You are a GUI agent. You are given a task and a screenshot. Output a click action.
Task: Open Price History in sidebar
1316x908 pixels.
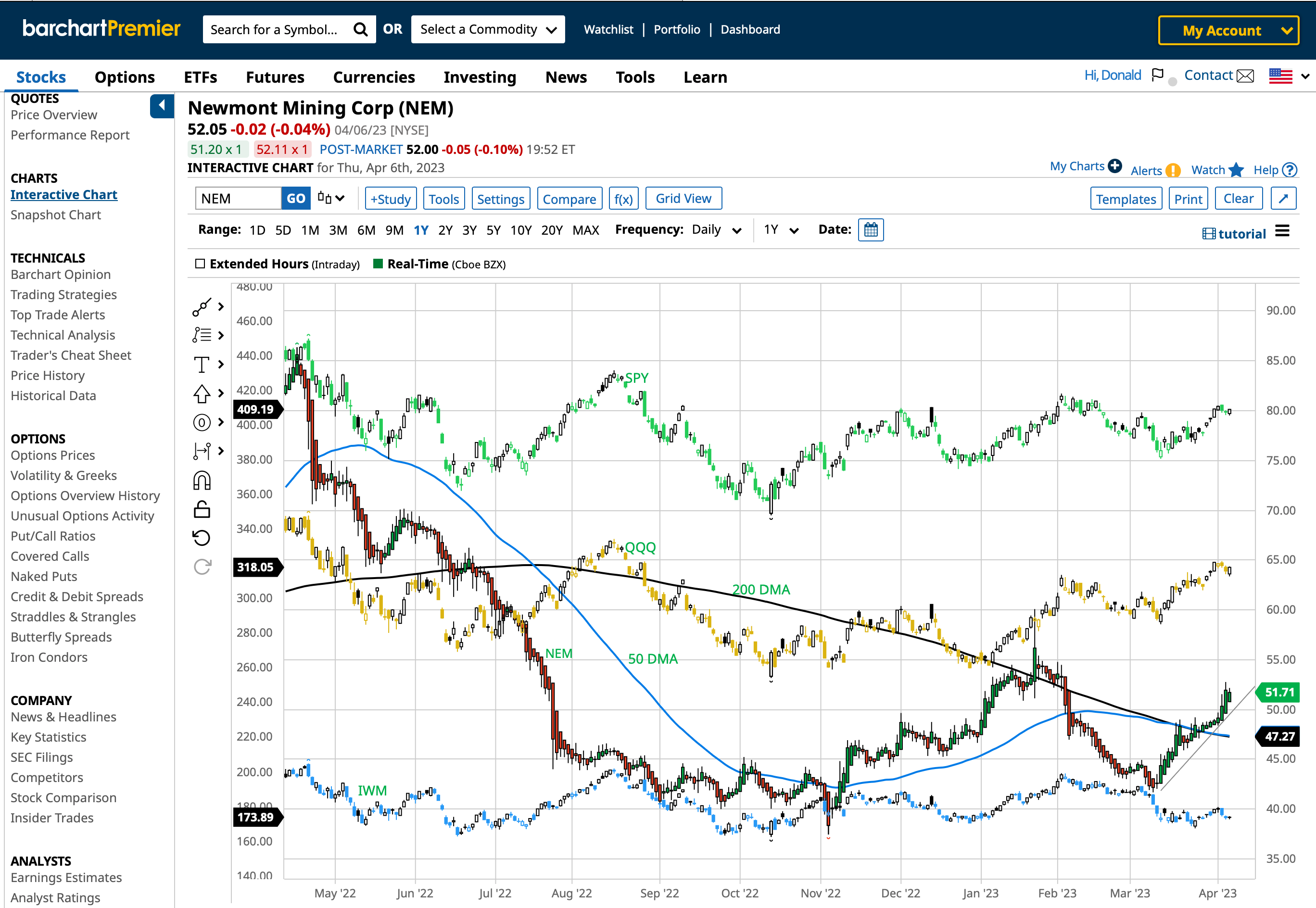[x=48, y=376]
